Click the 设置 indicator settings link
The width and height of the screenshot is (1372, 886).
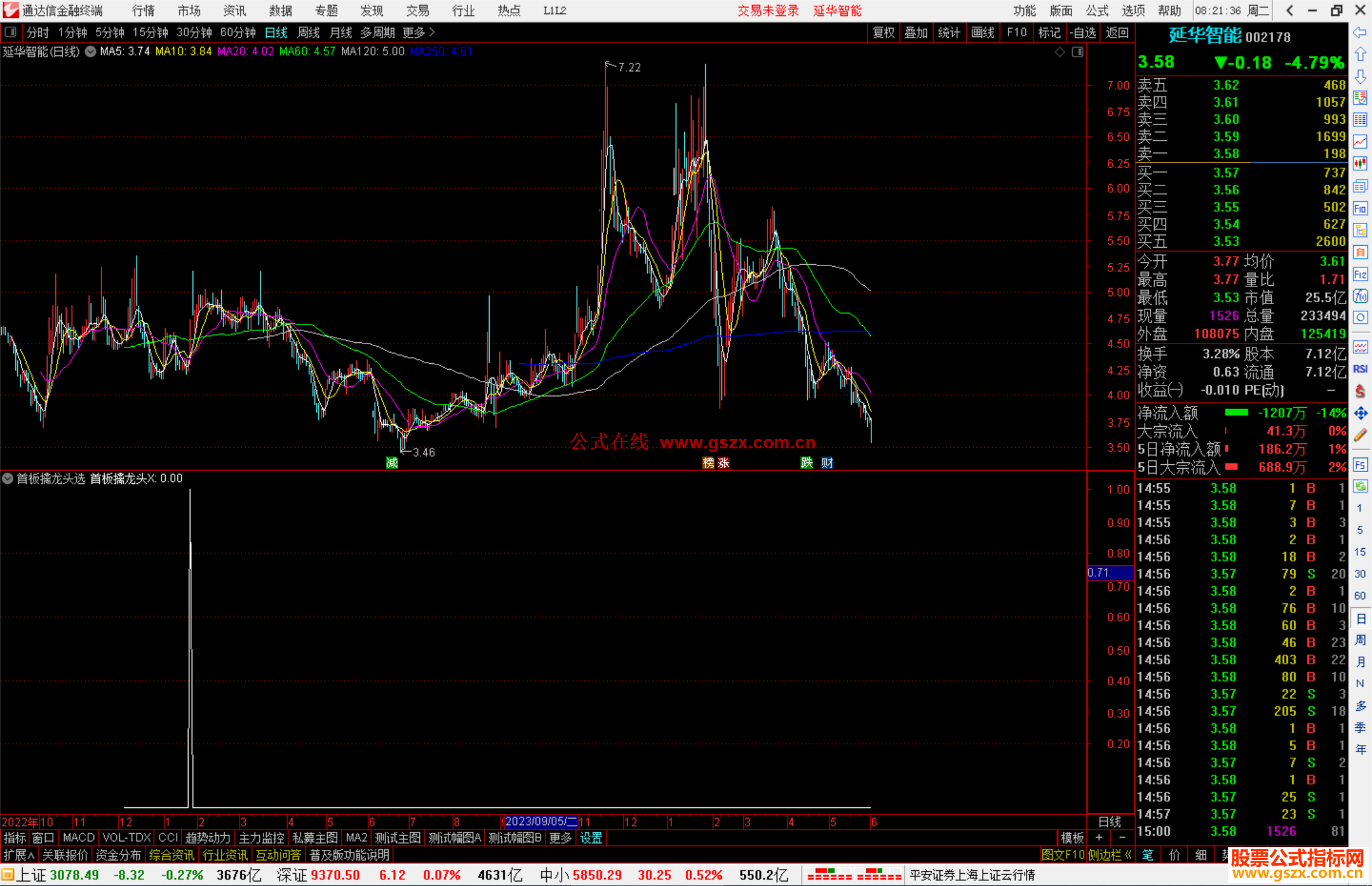tap(591, 838)
